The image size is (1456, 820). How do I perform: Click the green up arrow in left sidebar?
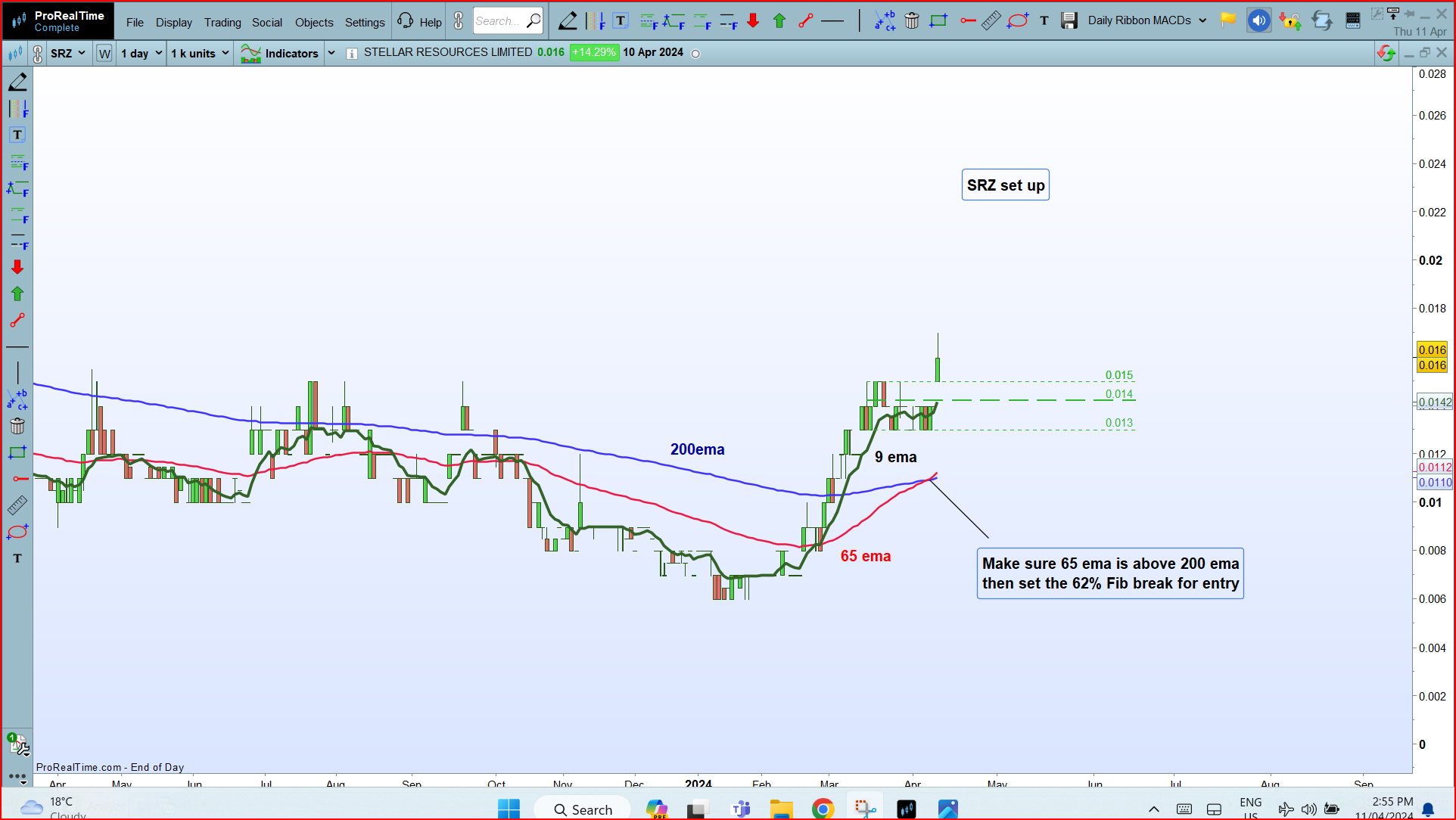pos(17,294)
